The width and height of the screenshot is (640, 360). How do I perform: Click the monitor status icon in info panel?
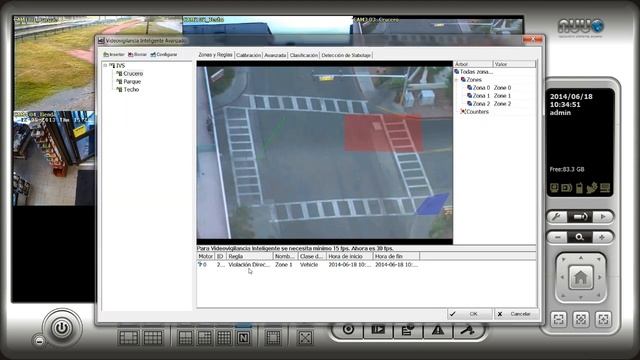[554, 188]
